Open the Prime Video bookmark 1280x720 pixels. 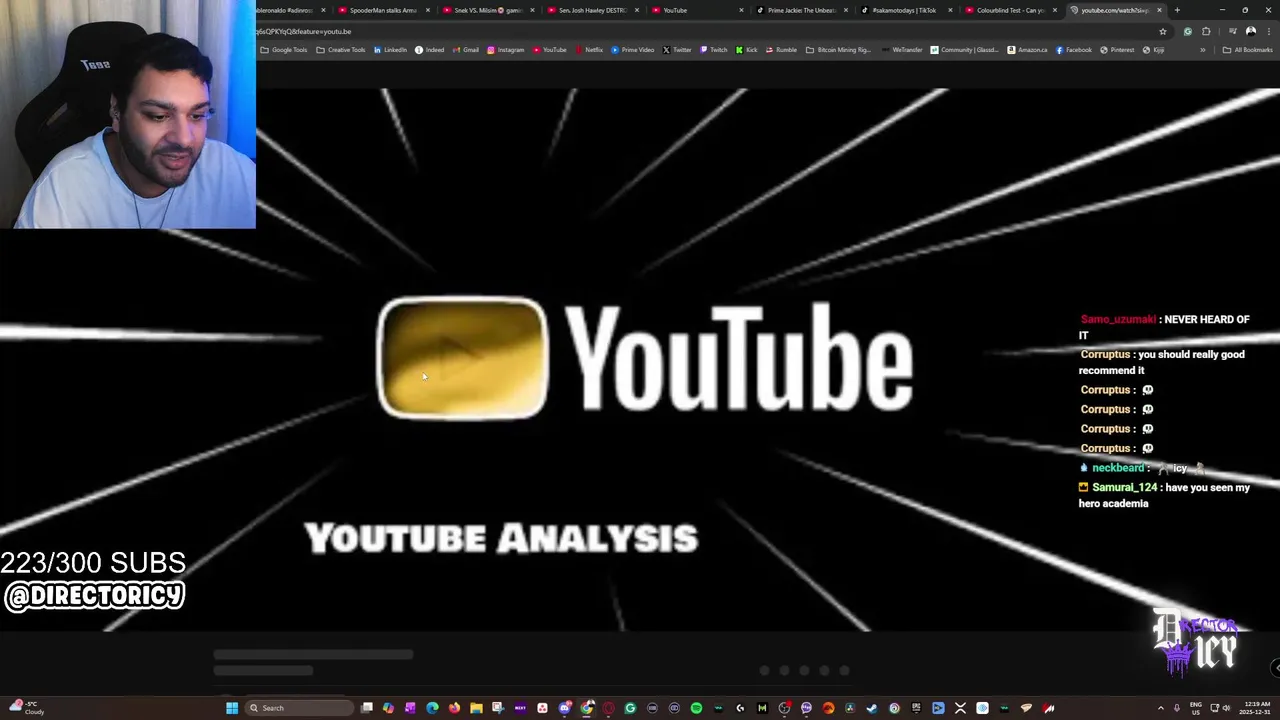[x=633, y=50]
